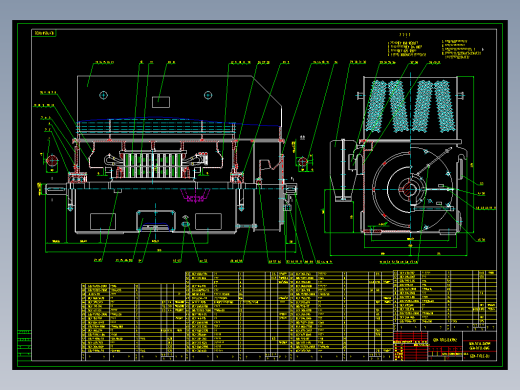This screenshot has height=390, width=520.
Task: Click the left circular lifting hole on top cover
Action: pos(104,95)
